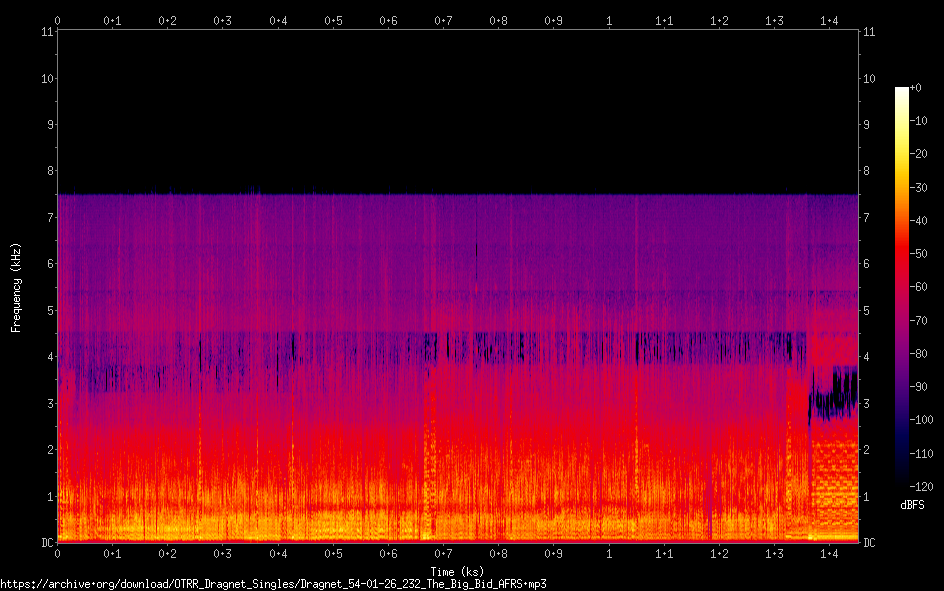Click the -30 label on the dBFS scale
The image size is (944, 591).
(928, 188)
